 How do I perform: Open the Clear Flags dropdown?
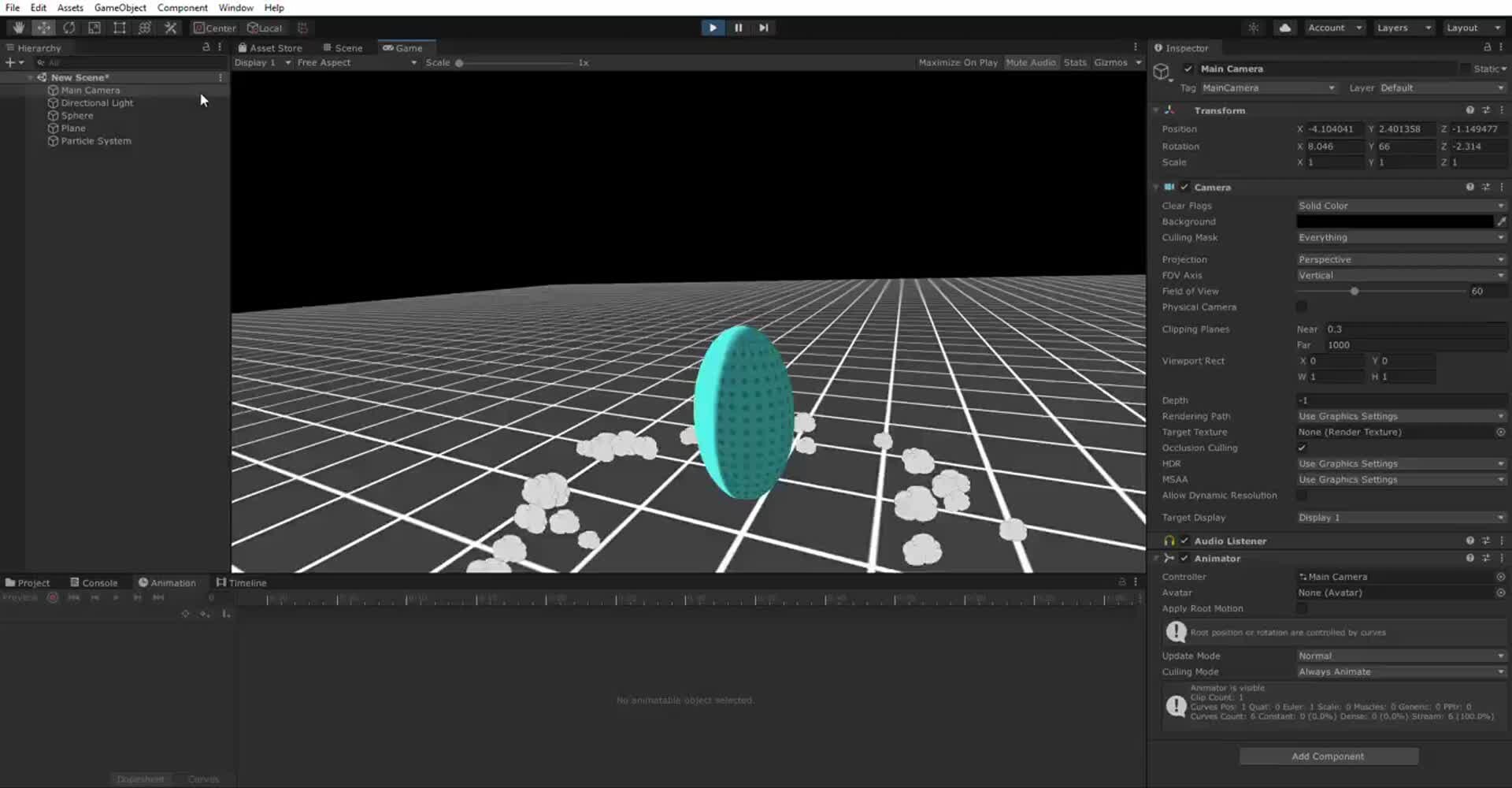[1401, 206]
